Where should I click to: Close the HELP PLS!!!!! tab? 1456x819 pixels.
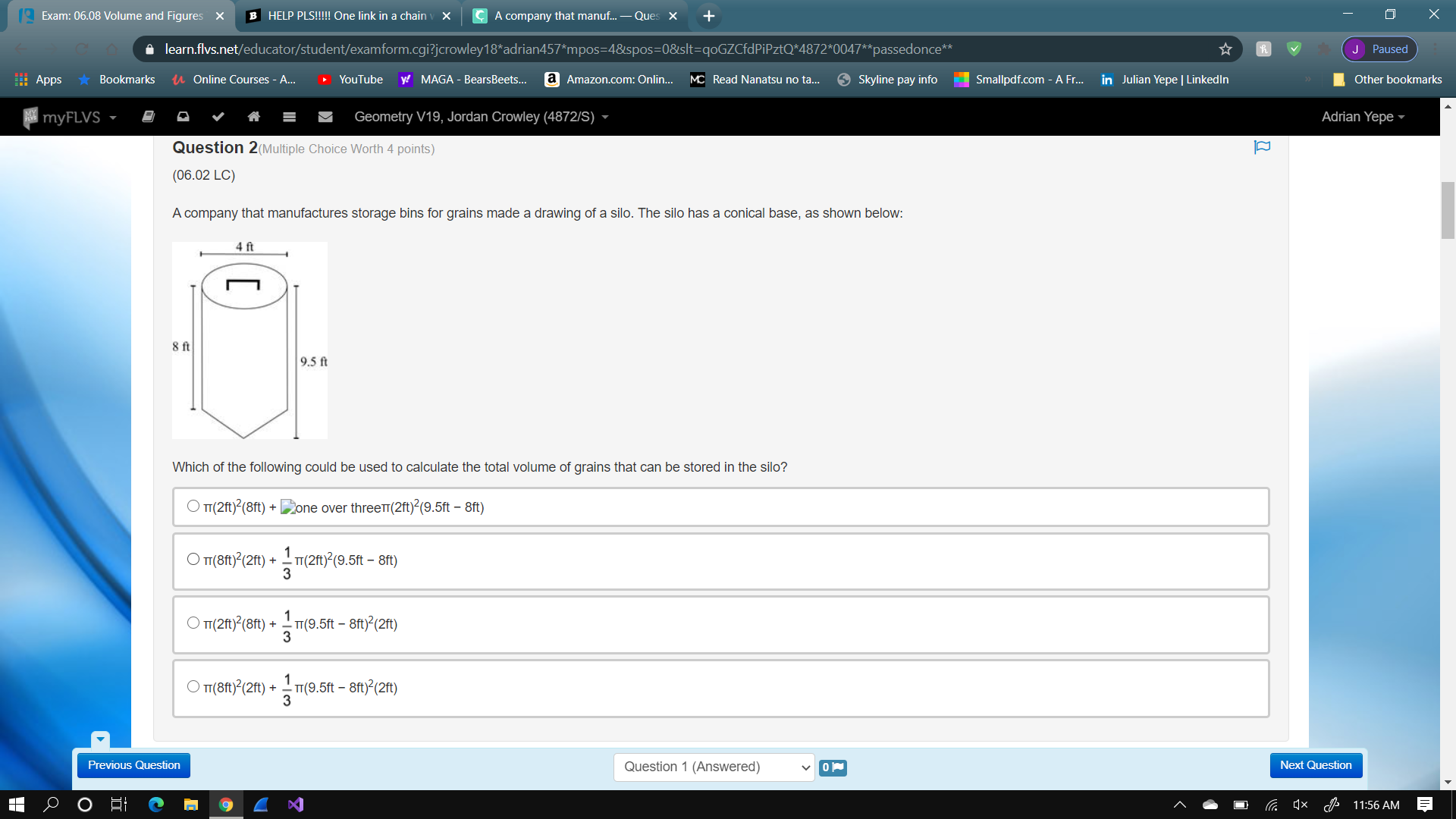446,16
